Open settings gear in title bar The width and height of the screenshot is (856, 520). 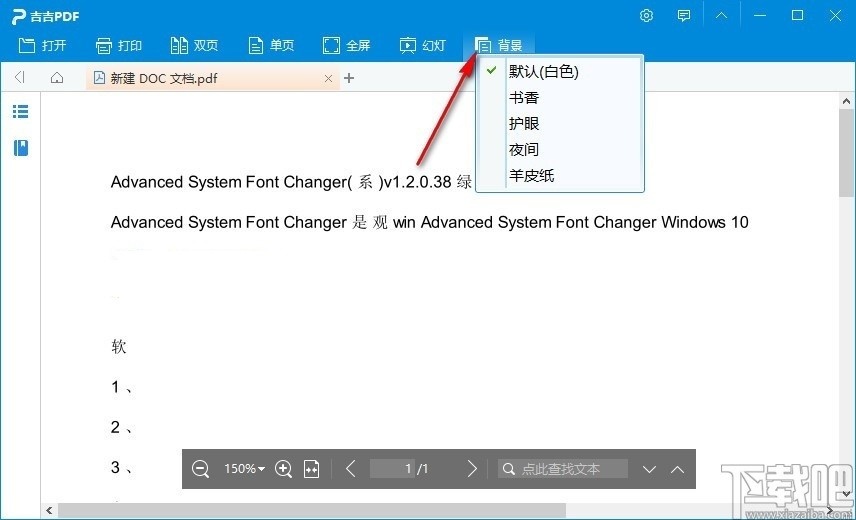(x=646, y=16)
